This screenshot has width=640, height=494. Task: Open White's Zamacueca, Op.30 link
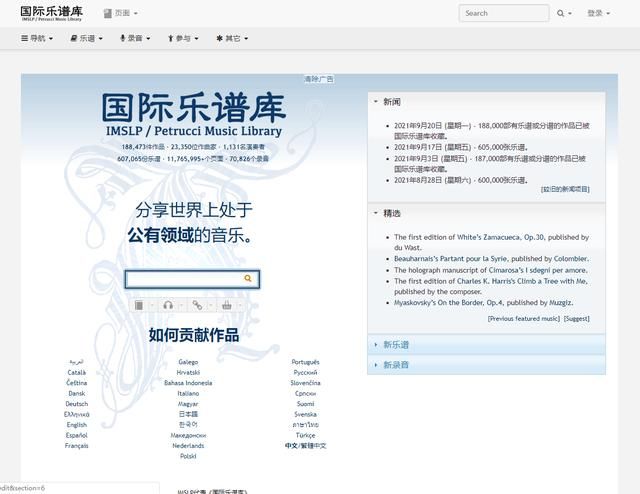pyautogui.click(x=501, y=237)
